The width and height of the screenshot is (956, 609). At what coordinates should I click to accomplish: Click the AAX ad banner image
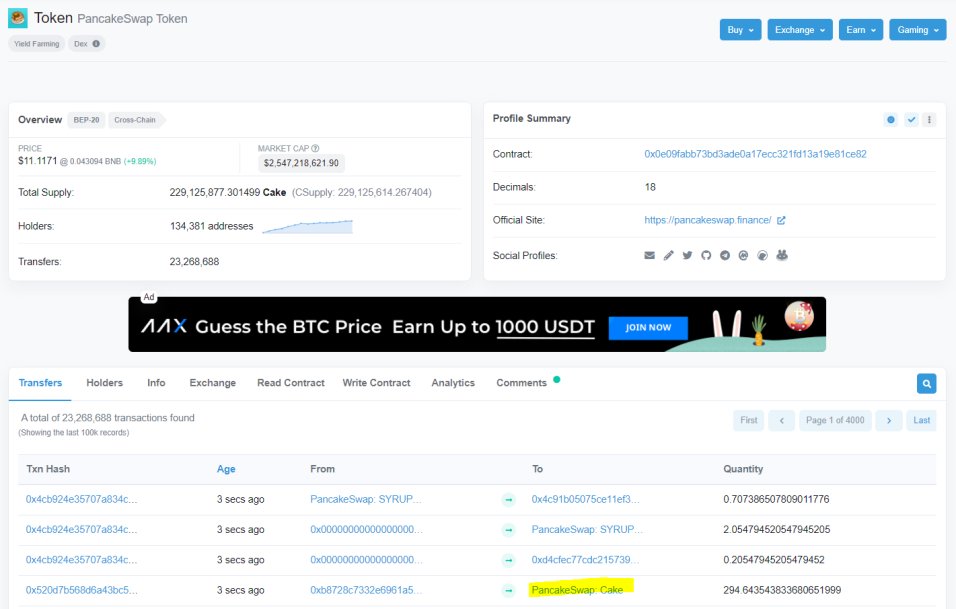477,324
